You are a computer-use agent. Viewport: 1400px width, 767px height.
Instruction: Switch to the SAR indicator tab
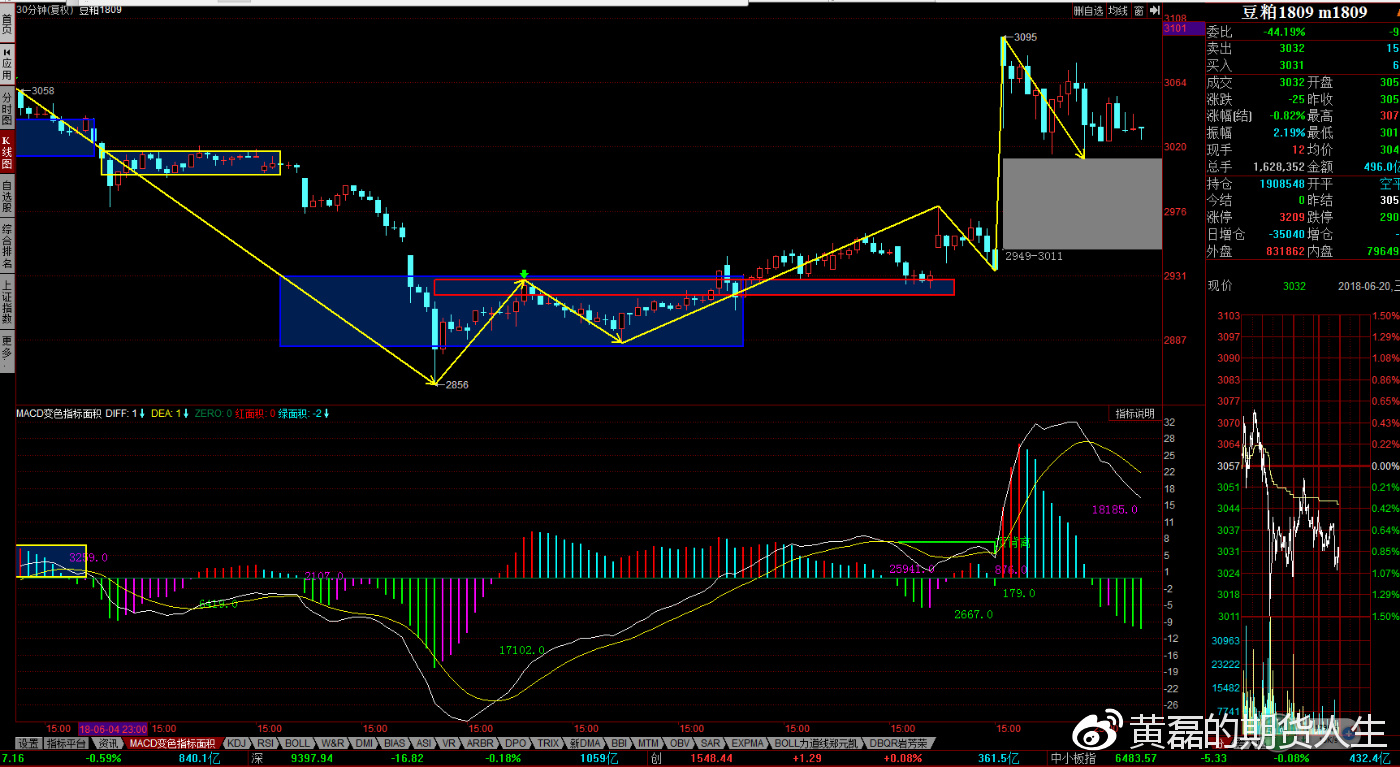(710, 743)
